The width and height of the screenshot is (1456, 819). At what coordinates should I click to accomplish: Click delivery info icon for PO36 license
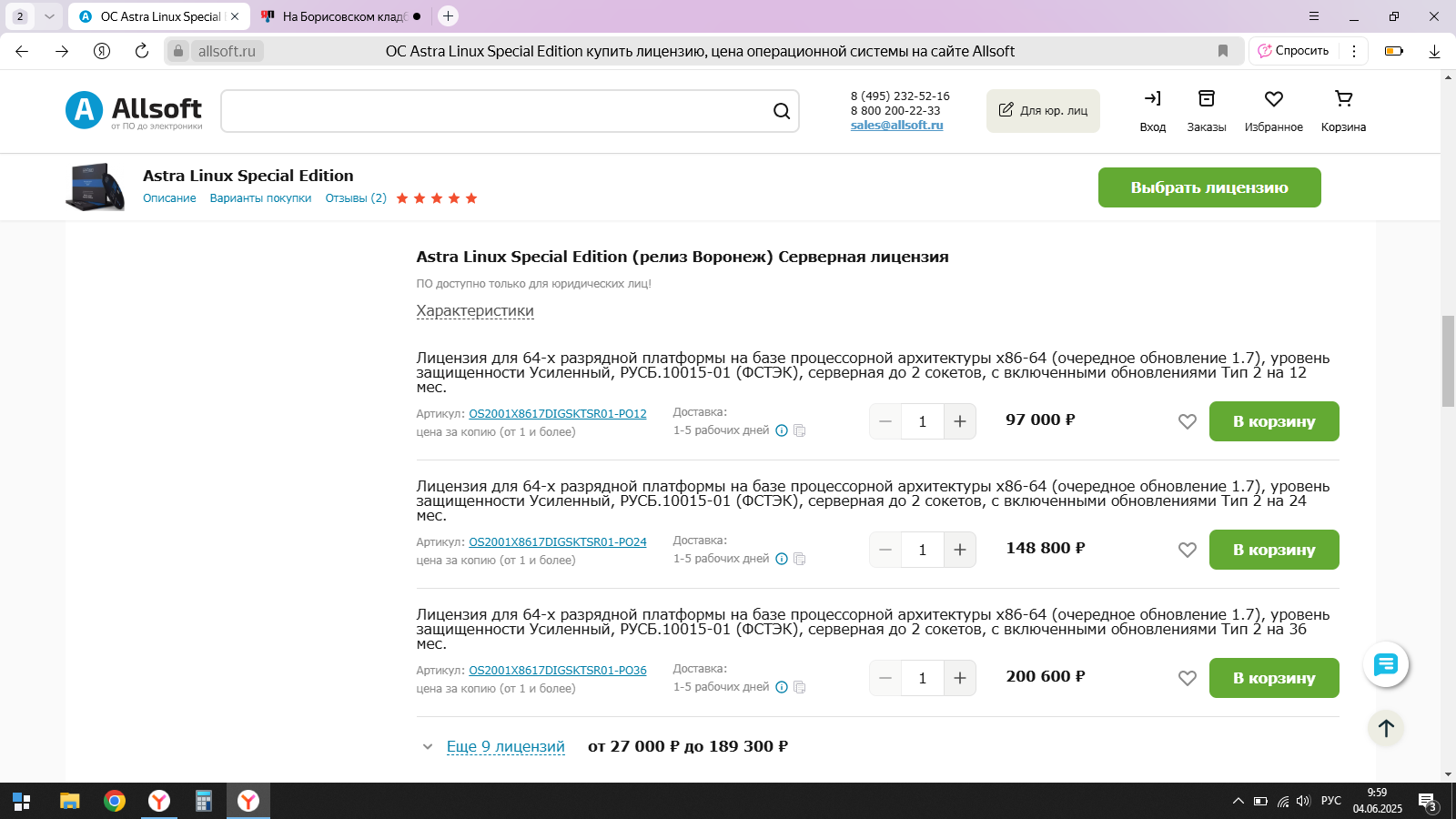pyautogui.click(x=782, y=687)
